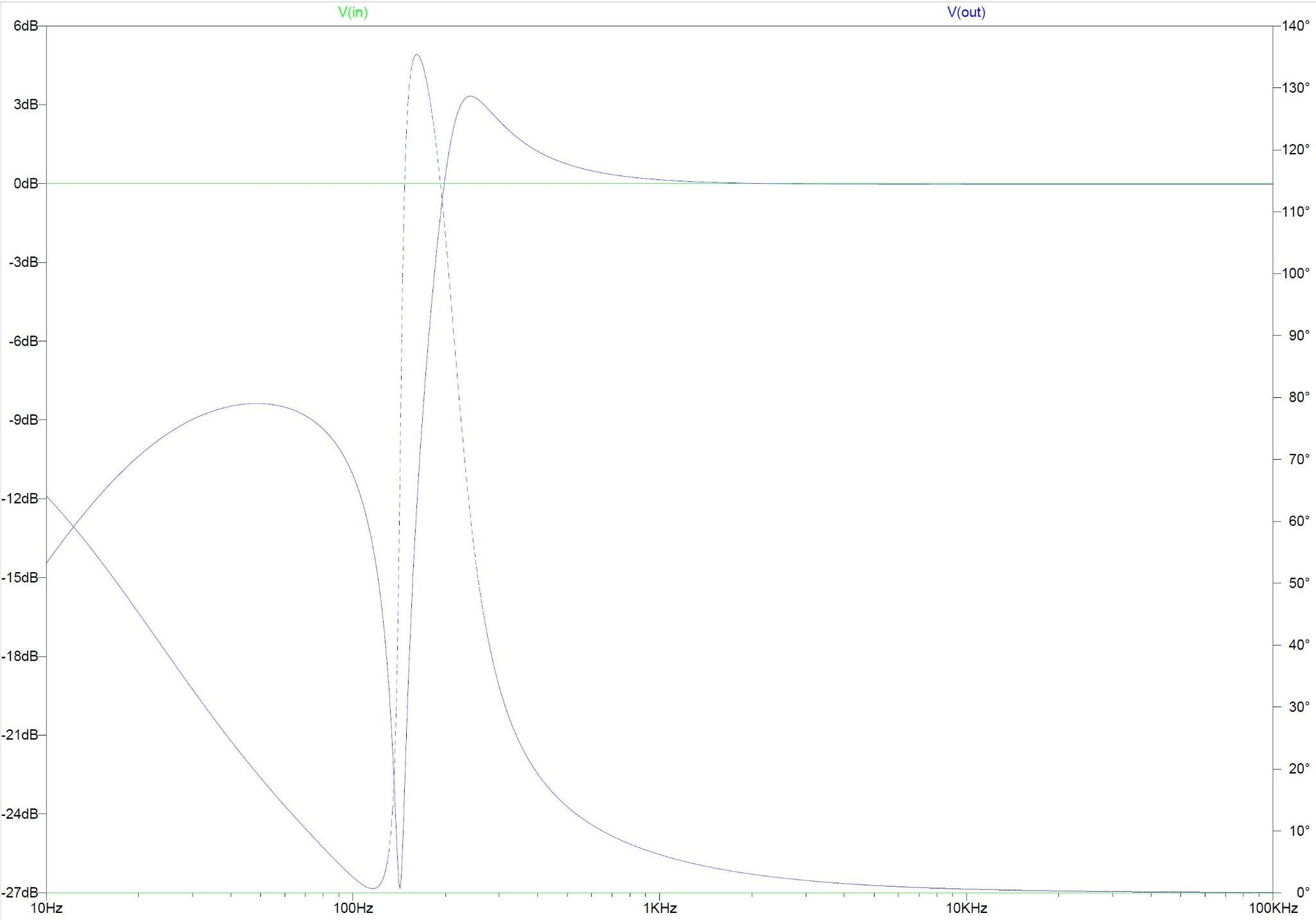Click the 100KHz frequency axis label
The height and width of the screenshot is (920, 1316).
pyautogui.click(x=1272, y=908)
